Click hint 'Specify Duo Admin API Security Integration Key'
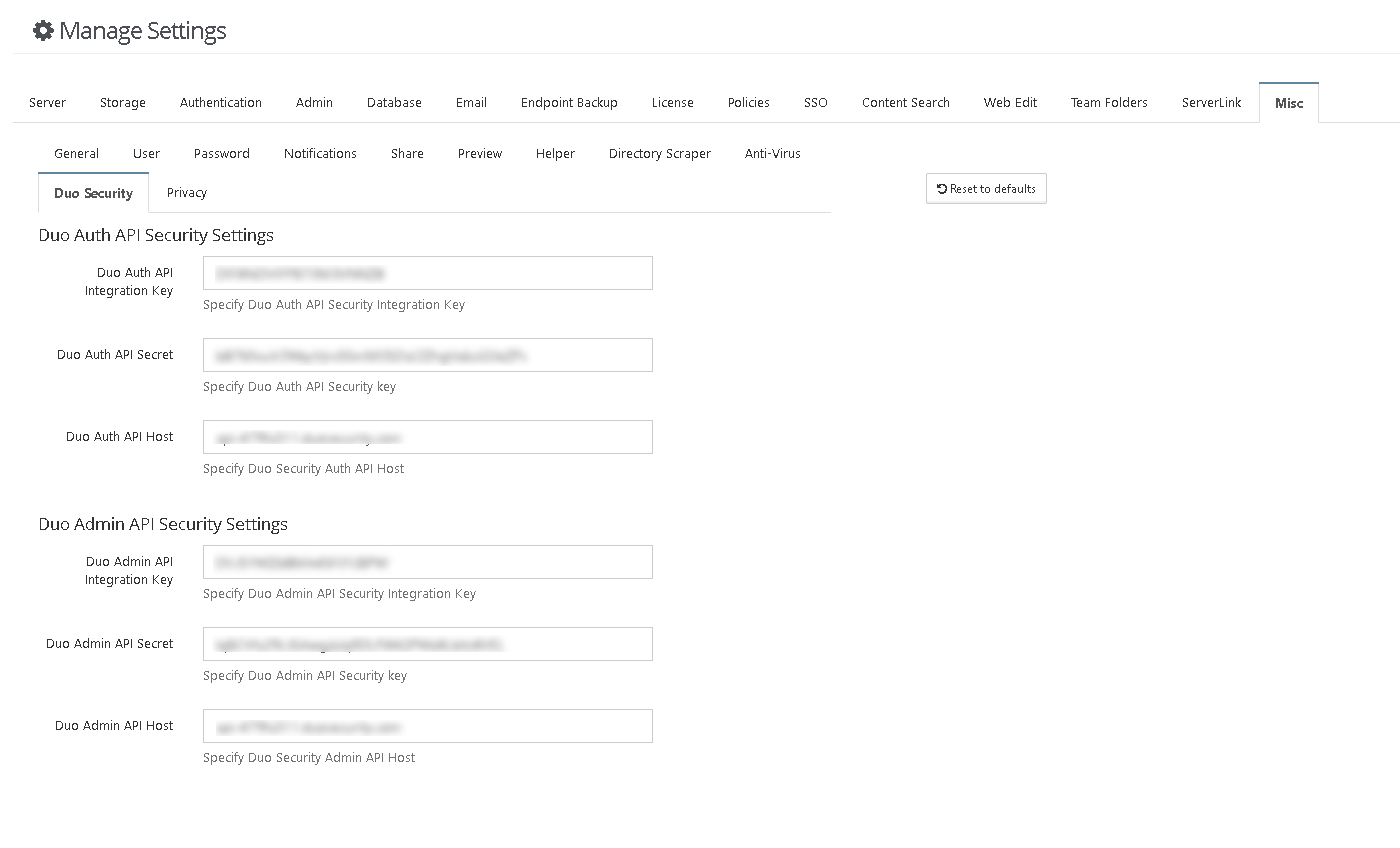The height and width of the screenshot is (848, 1400). (340, 594)
